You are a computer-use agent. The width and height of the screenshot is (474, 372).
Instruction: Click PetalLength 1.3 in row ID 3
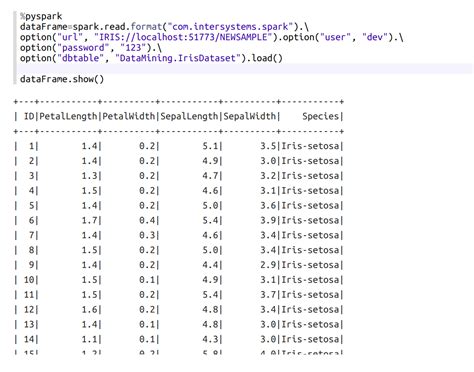(89, 176)
